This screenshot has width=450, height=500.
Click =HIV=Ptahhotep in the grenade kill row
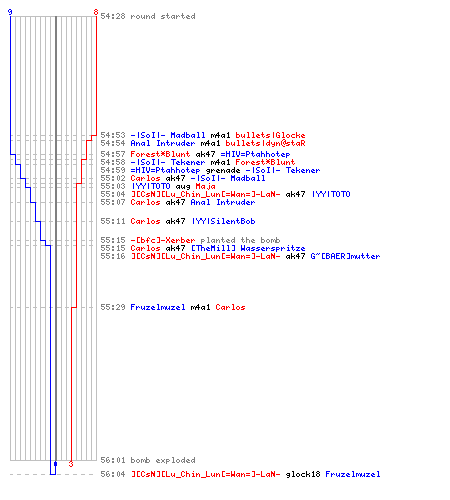click(x=165, y=170)
